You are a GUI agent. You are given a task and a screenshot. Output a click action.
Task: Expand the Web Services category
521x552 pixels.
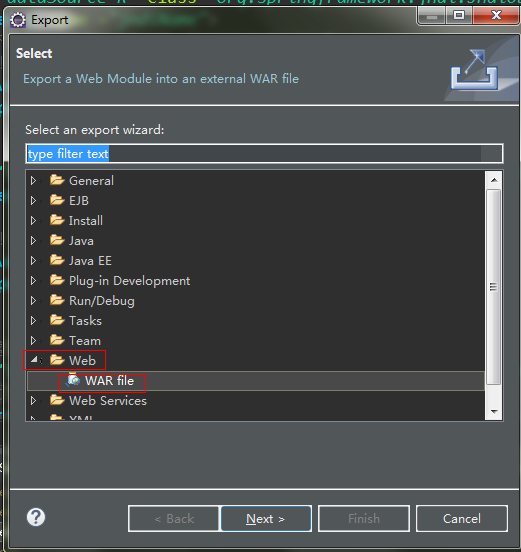[33, 401]
